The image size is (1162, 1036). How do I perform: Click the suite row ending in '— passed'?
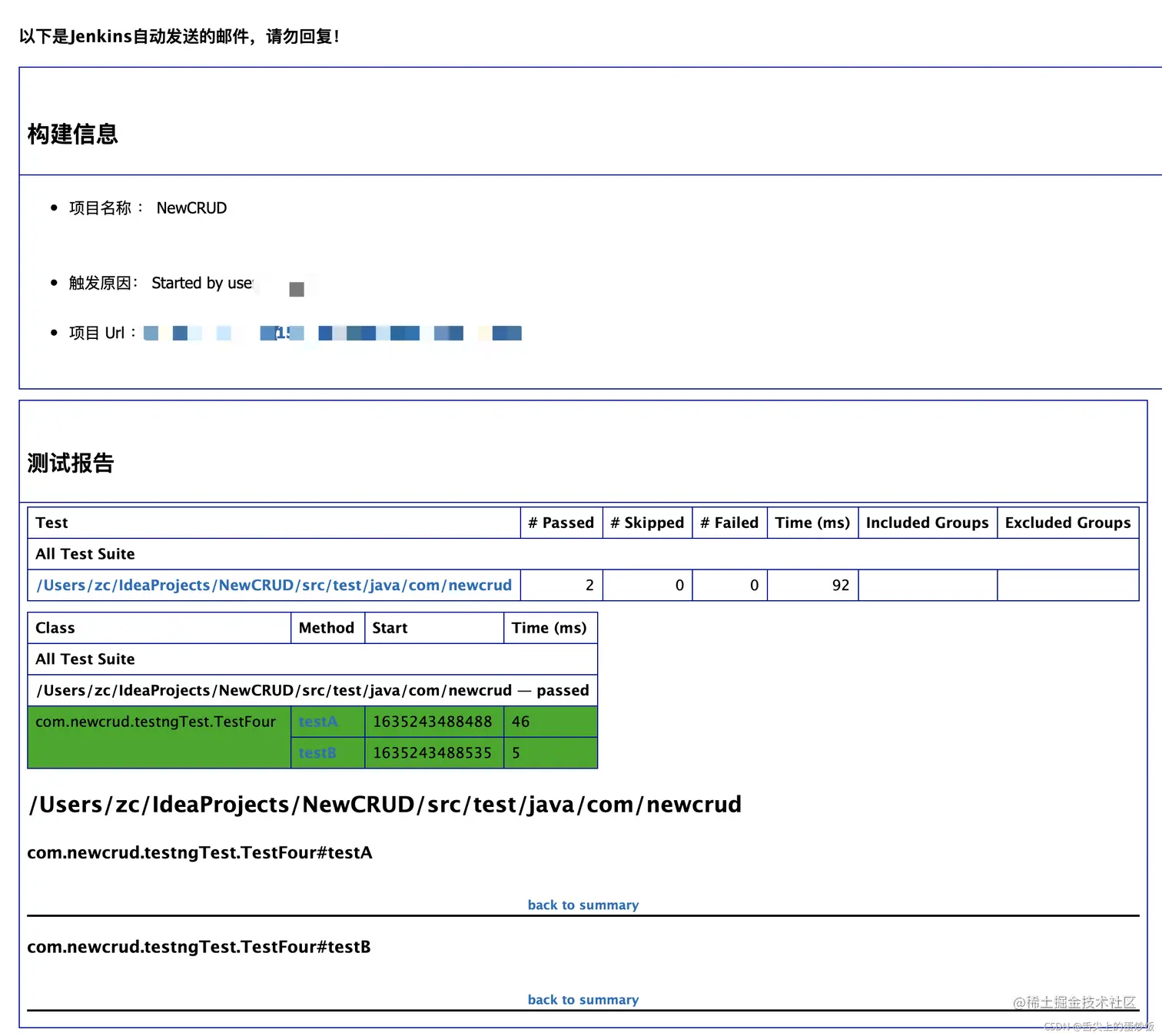click(312, 690)
